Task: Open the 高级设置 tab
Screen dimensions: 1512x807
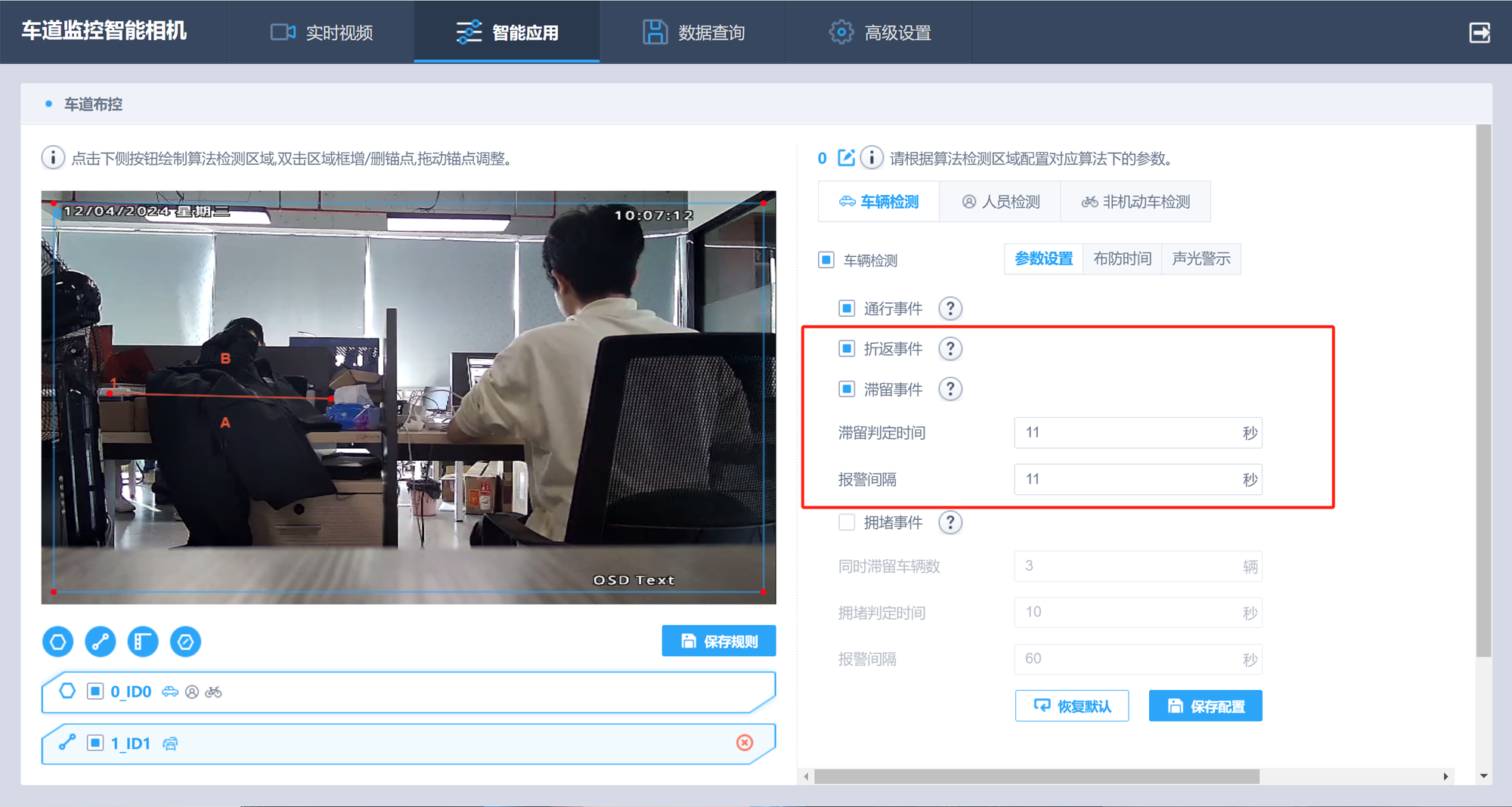Action: coord(879,32)
